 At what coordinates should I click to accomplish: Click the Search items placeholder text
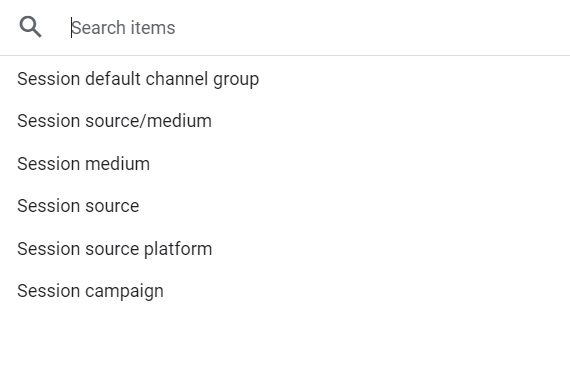click(x=123, y=28)
